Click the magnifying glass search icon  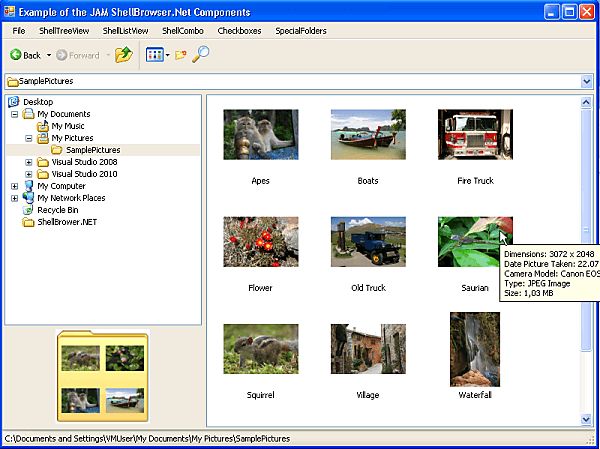[201, 55]
